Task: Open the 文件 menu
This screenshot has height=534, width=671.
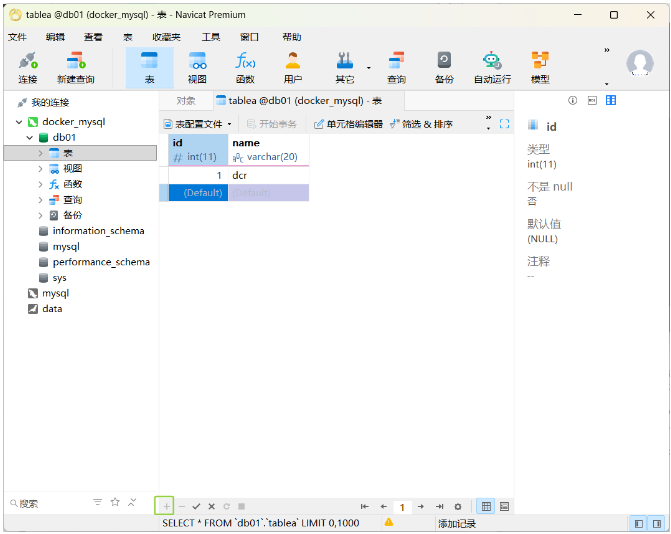Action: click(17, 37)
